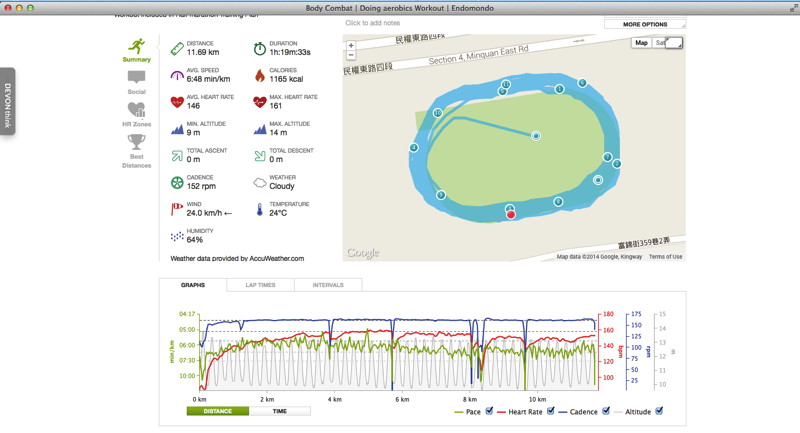This screenshot has width=800, height=433.
Task: Toggle the Pace graph checkbox
Action: pos(489,411)
